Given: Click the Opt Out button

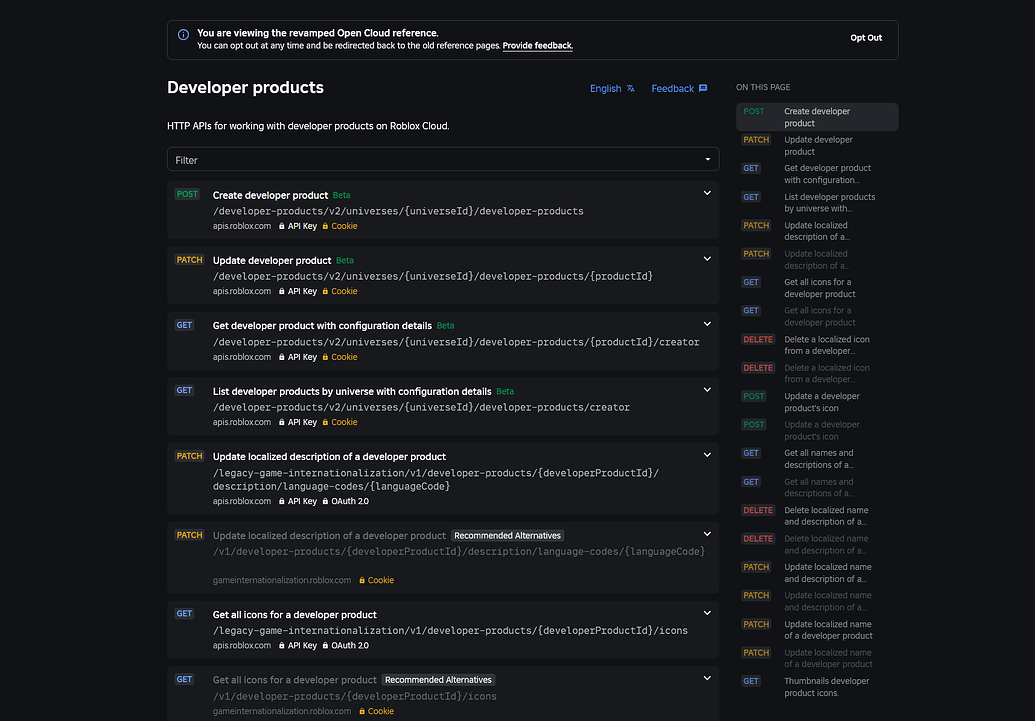Looking at the screenshot, I should 866,38.
